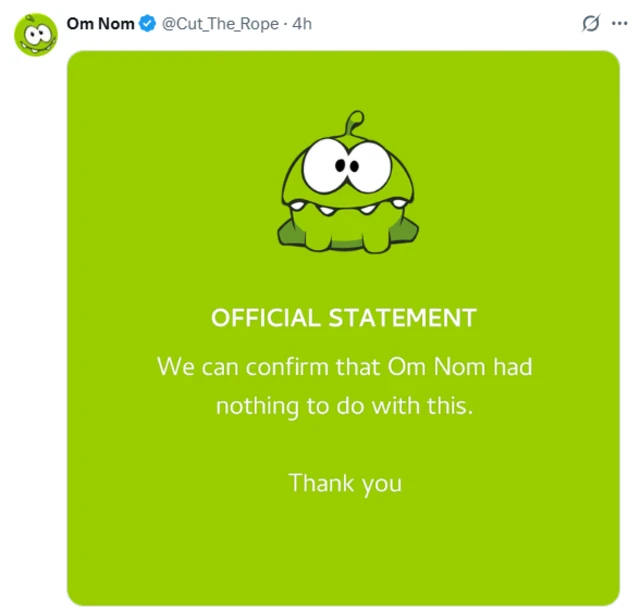
Task: Click the dark green shadow under Om Nom
Action: pos(288,236)
